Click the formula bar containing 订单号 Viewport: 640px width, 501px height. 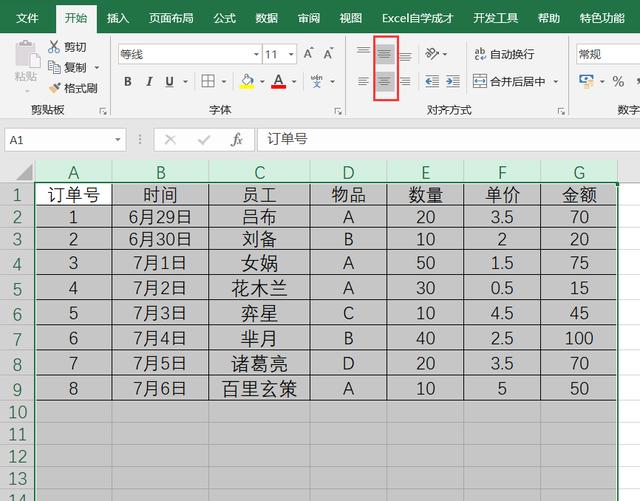449,140
